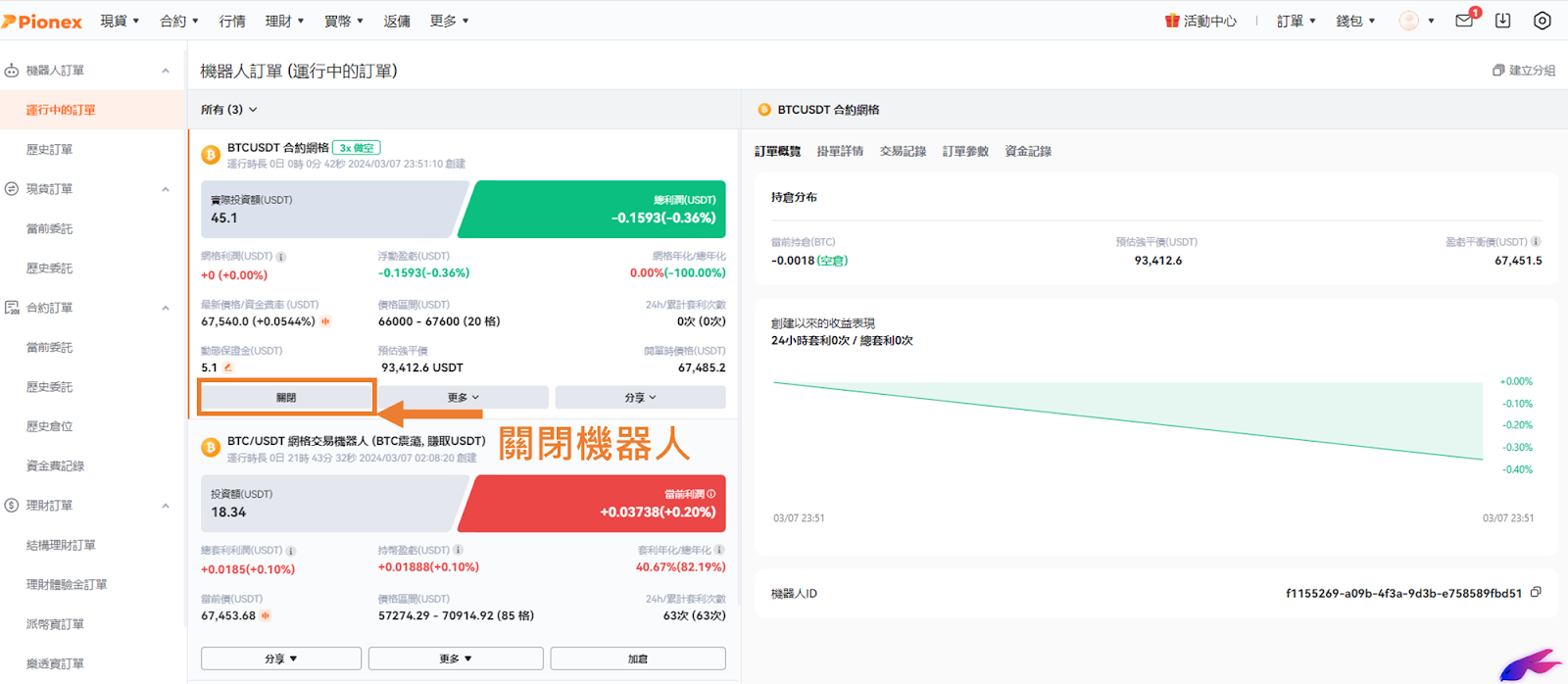Click the edit icon beside 動態保證金 5.1
Image resolution: width=1568 pixels, height=684 pixels.
pyautogui.click(x=228, y=367)
